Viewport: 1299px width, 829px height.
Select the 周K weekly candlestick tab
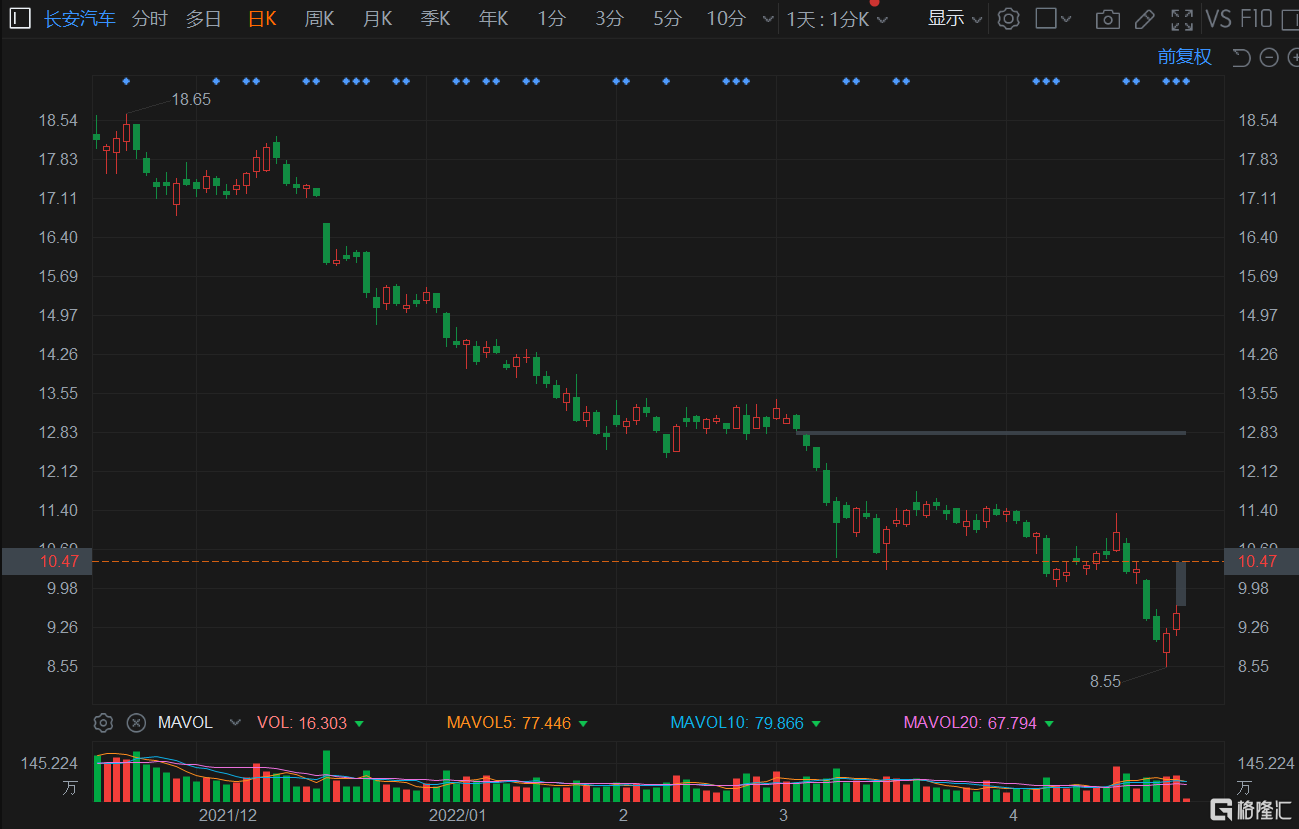(x=319, y=18)
